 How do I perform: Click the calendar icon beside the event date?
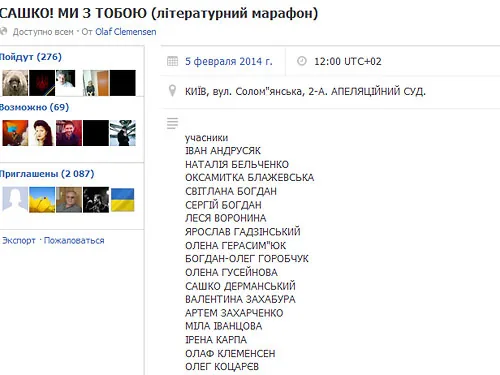pos(172,61)
